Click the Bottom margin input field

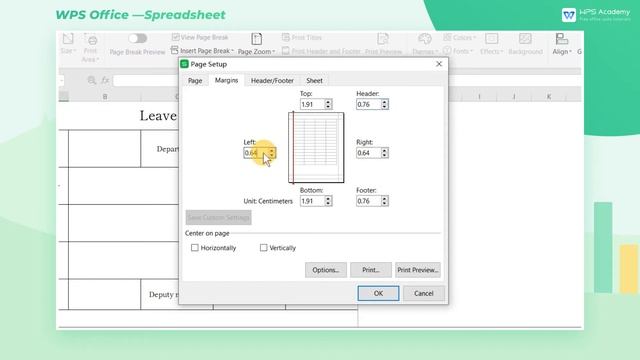312,201
